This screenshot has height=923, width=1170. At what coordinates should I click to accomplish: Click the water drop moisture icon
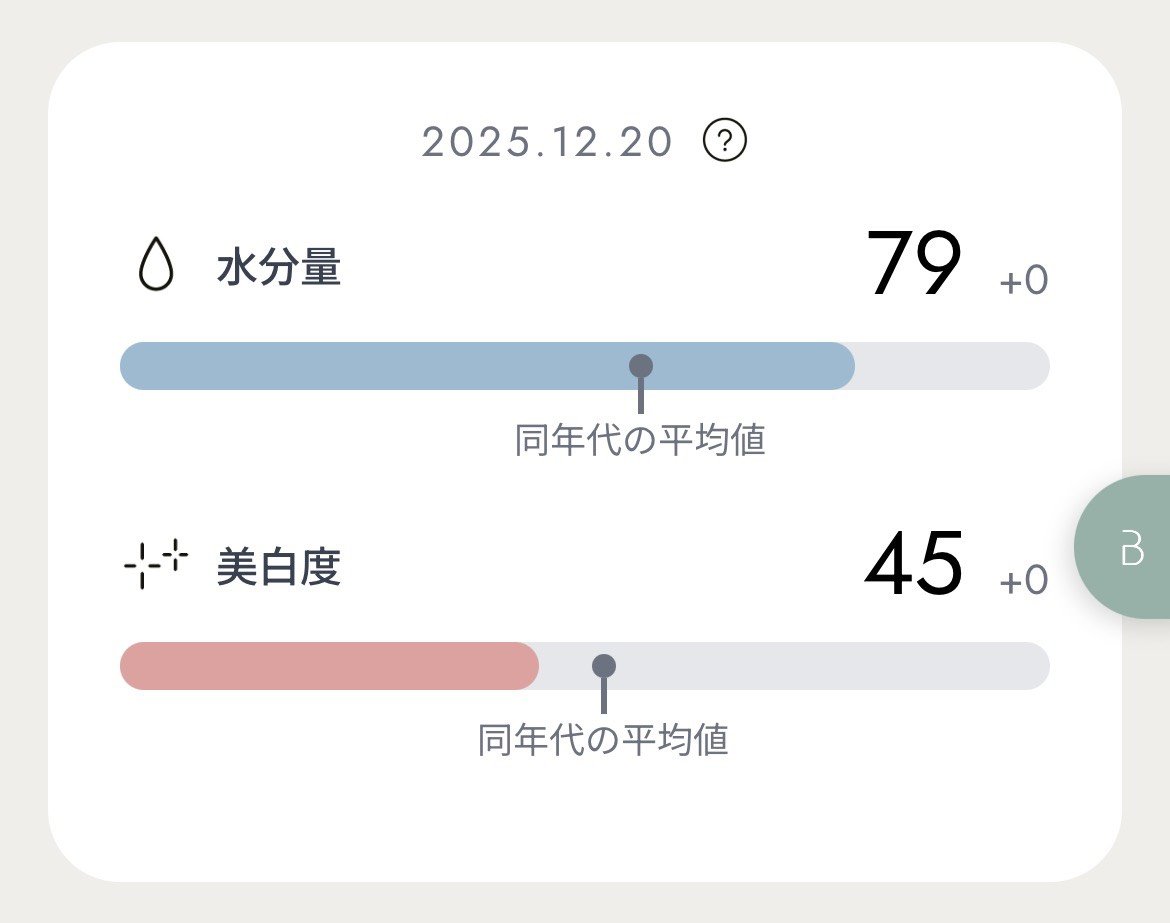155,267
